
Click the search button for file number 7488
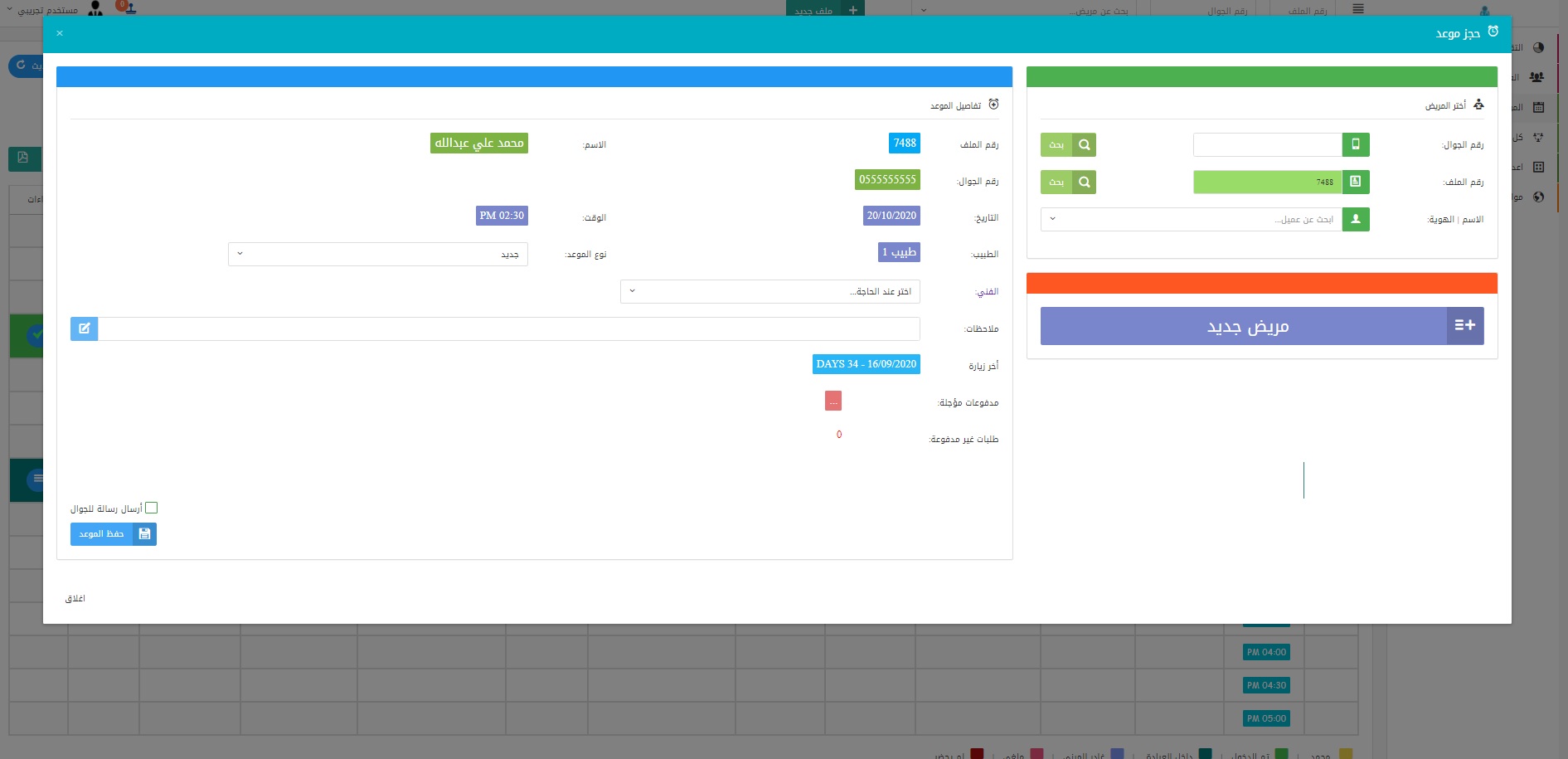(x=1068, y=182)
